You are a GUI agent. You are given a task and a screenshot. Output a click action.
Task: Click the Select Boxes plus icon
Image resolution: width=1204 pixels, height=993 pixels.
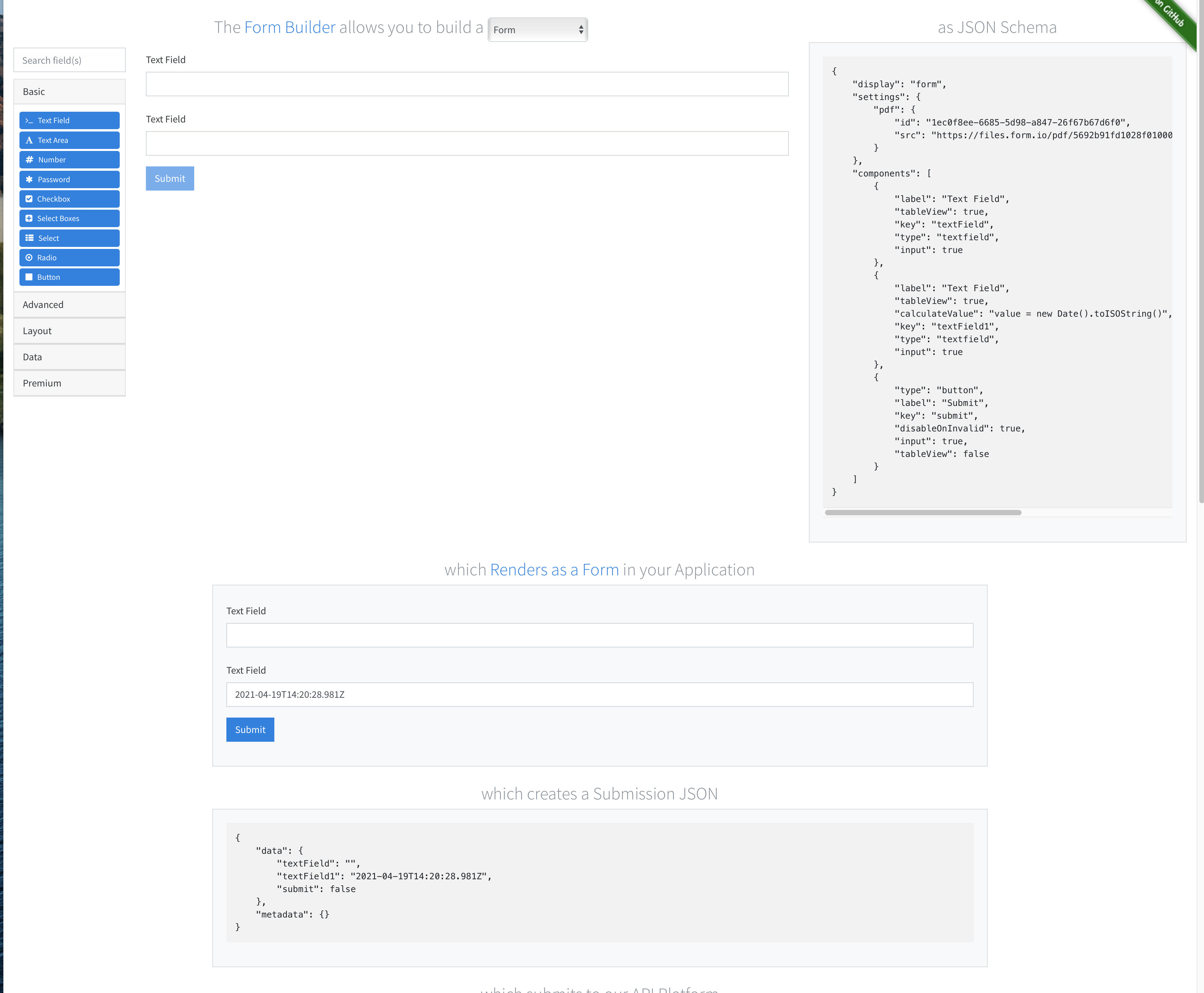pyautogui.click(x=29, y=218)
